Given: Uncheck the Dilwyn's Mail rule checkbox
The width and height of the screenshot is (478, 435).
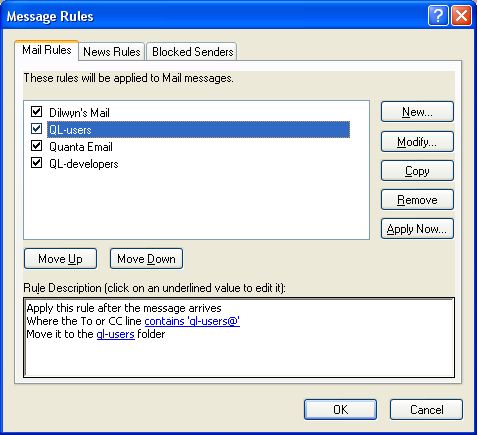Looking at the screenshot, I should tap(36, 111).
